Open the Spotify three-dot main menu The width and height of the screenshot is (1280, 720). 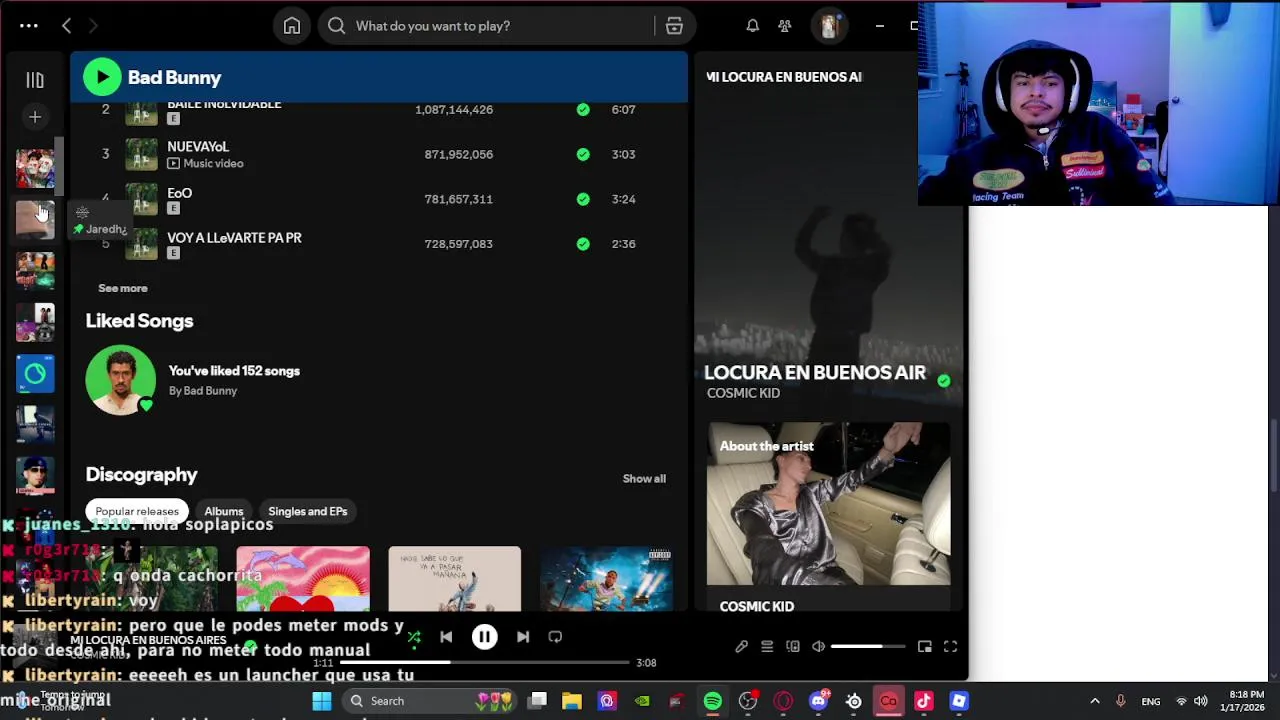tap(28, 26)
